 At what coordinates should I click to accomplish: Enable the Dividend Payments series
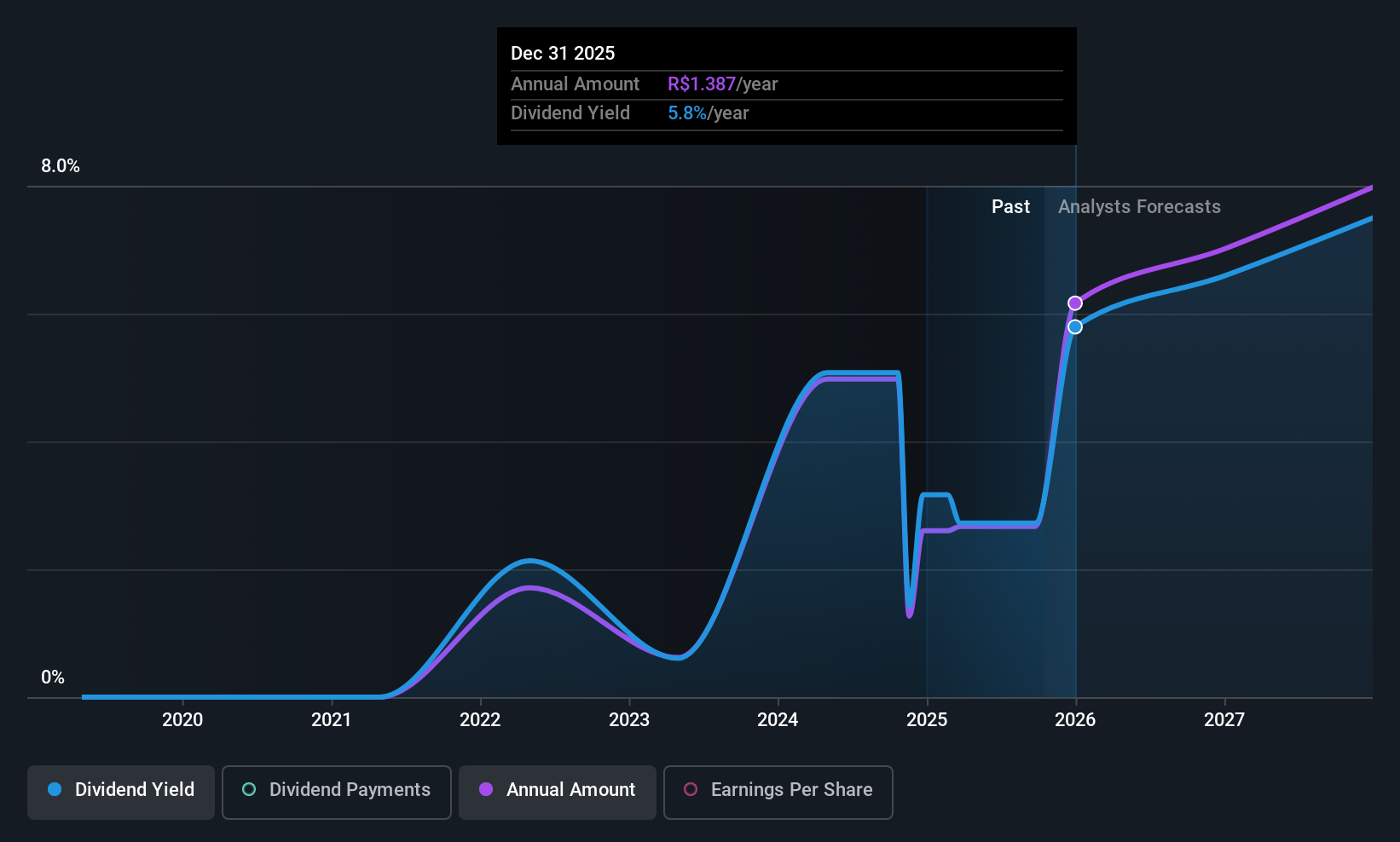coord(337,793)
